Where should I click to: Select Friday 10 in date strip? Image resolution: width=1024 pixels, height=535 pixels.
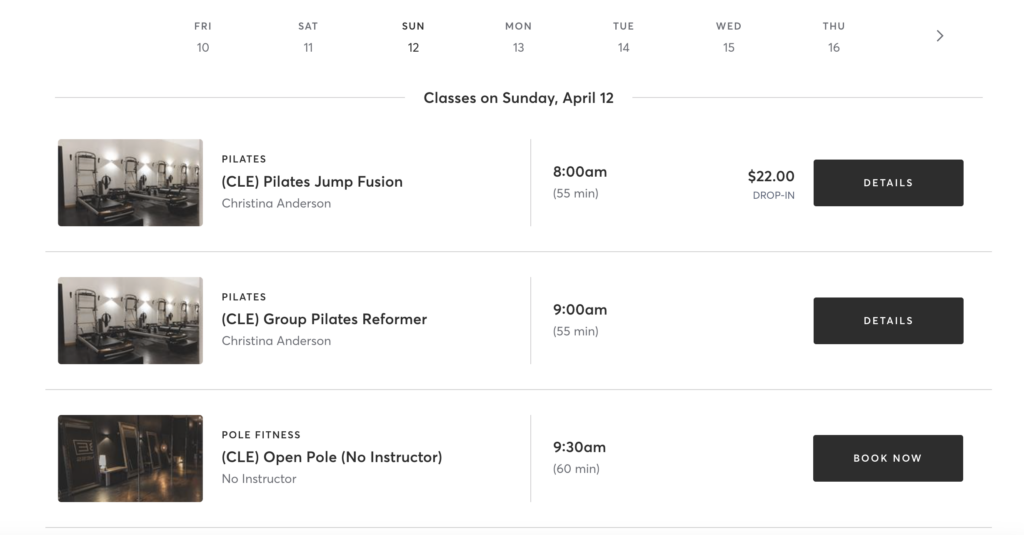tap(203, 37)
